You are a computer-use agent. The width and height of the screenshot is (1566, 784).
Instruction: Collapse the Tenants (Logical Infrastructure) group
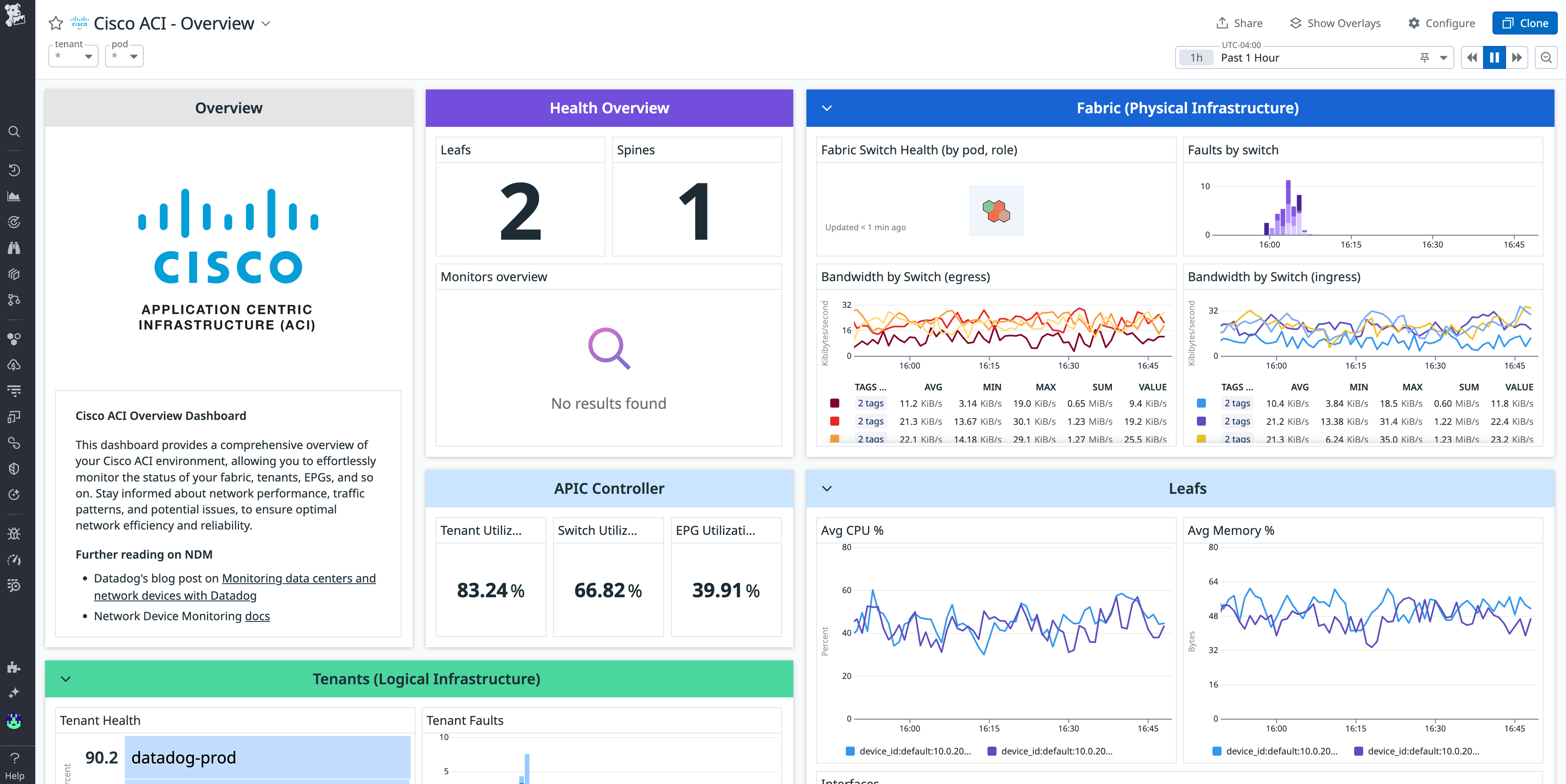point(66,679)
